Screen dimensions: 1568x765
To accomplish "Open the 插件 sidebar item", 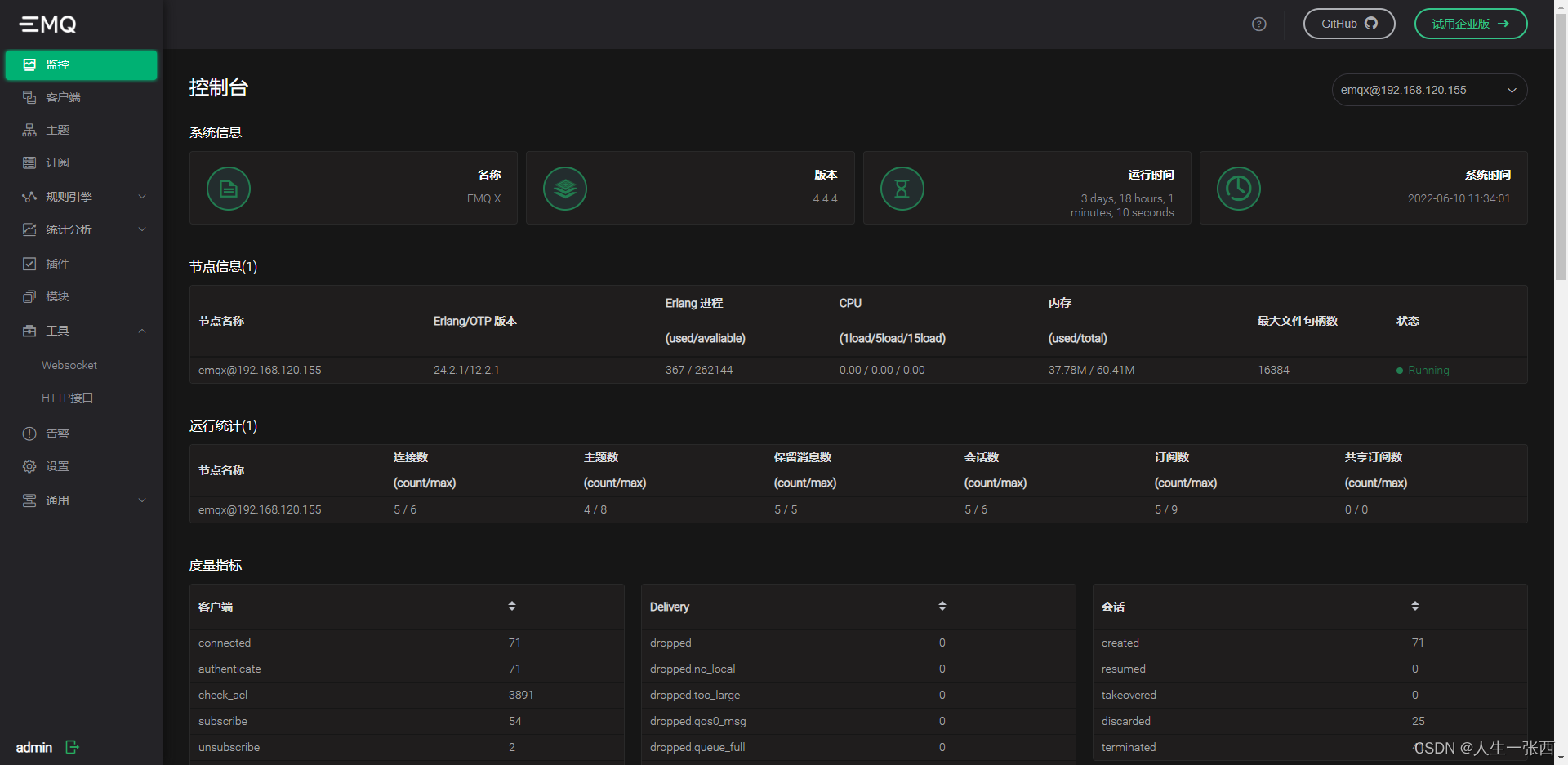I will 81,264.
